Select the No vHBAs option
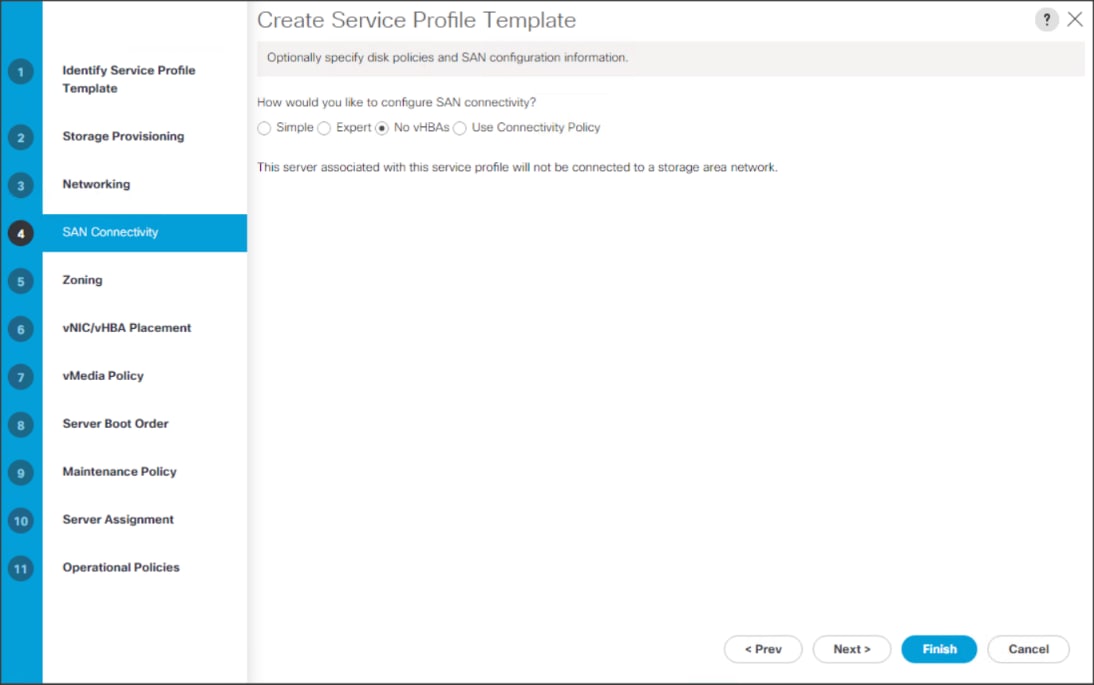The width and height of the screenshot is (1094, 685). (x=382, y=128)
